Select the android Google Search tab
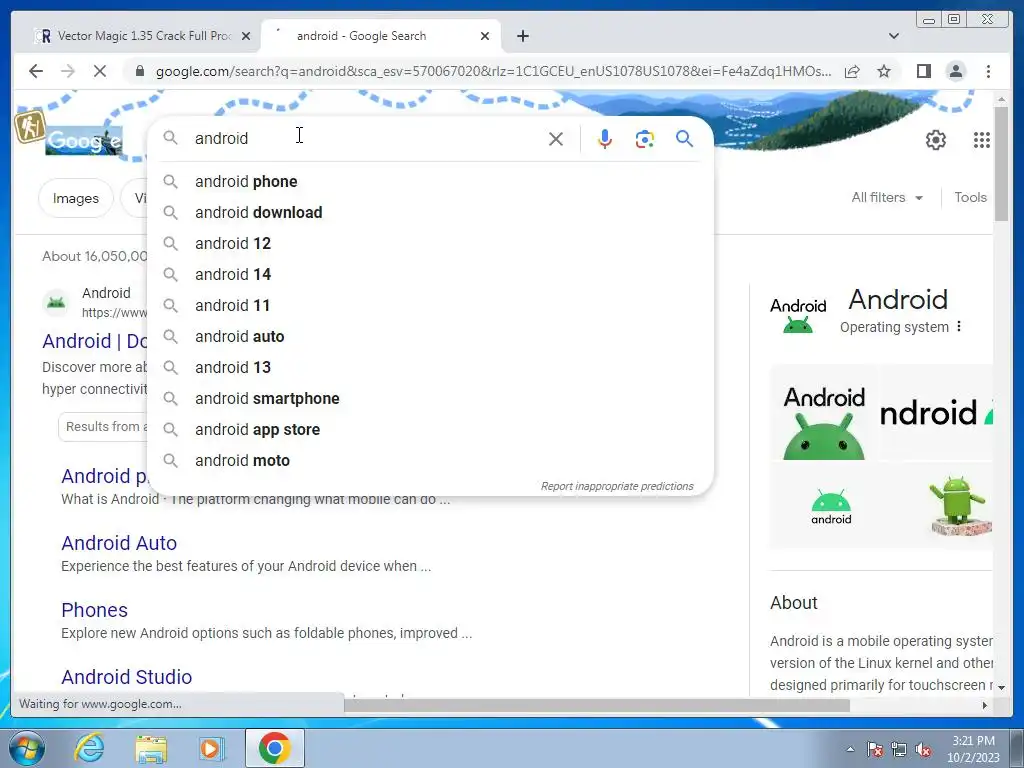The image size is (1024, 768). 381,36
